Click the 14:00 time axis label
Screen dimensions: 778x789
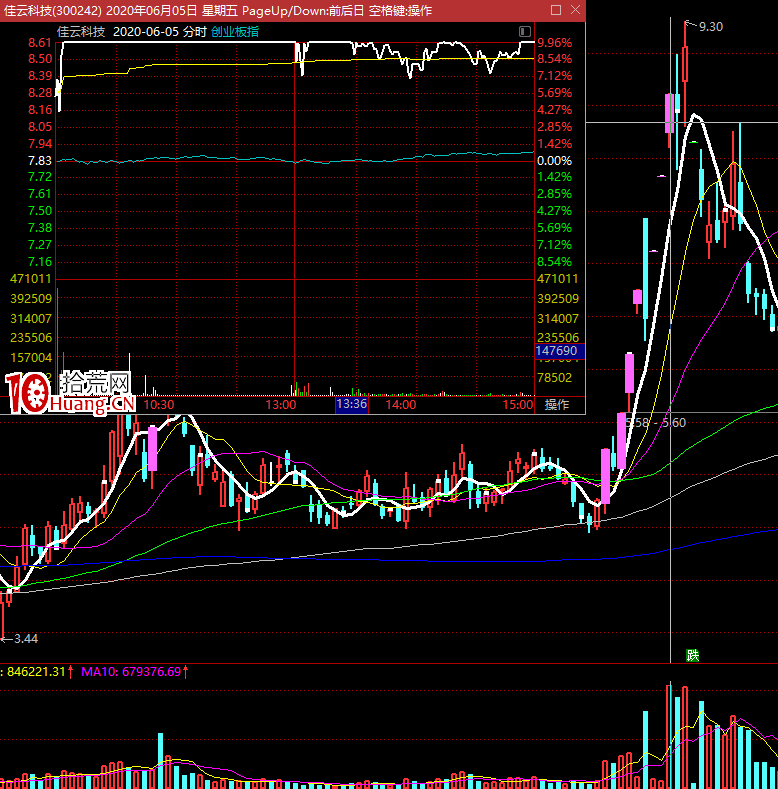(401, 405)
